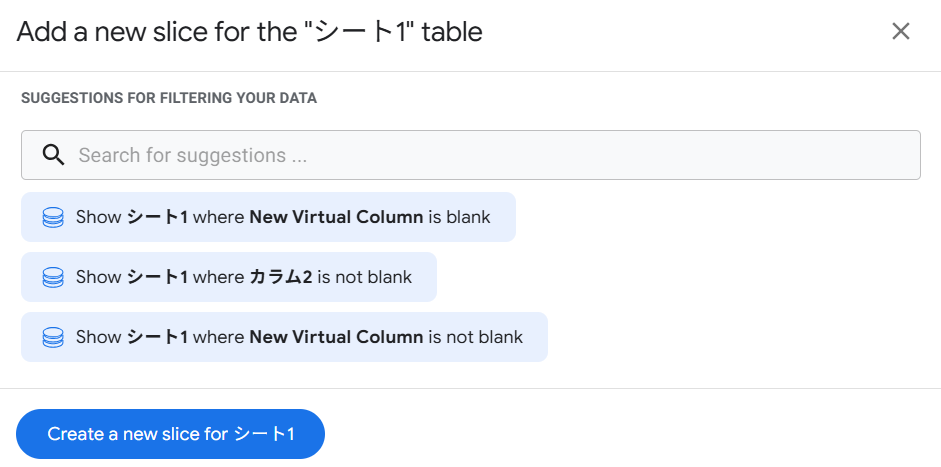Click bold "New Virtual Column" in "is blank" chip
Screen dimensions: 941x467
pos(336,217)
